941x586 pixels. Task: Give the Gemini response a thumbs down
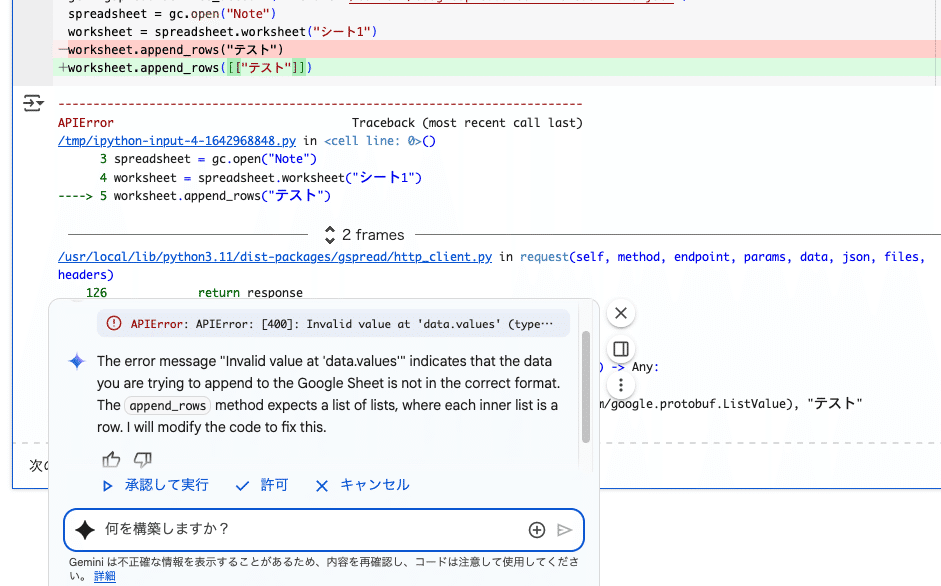141,459
